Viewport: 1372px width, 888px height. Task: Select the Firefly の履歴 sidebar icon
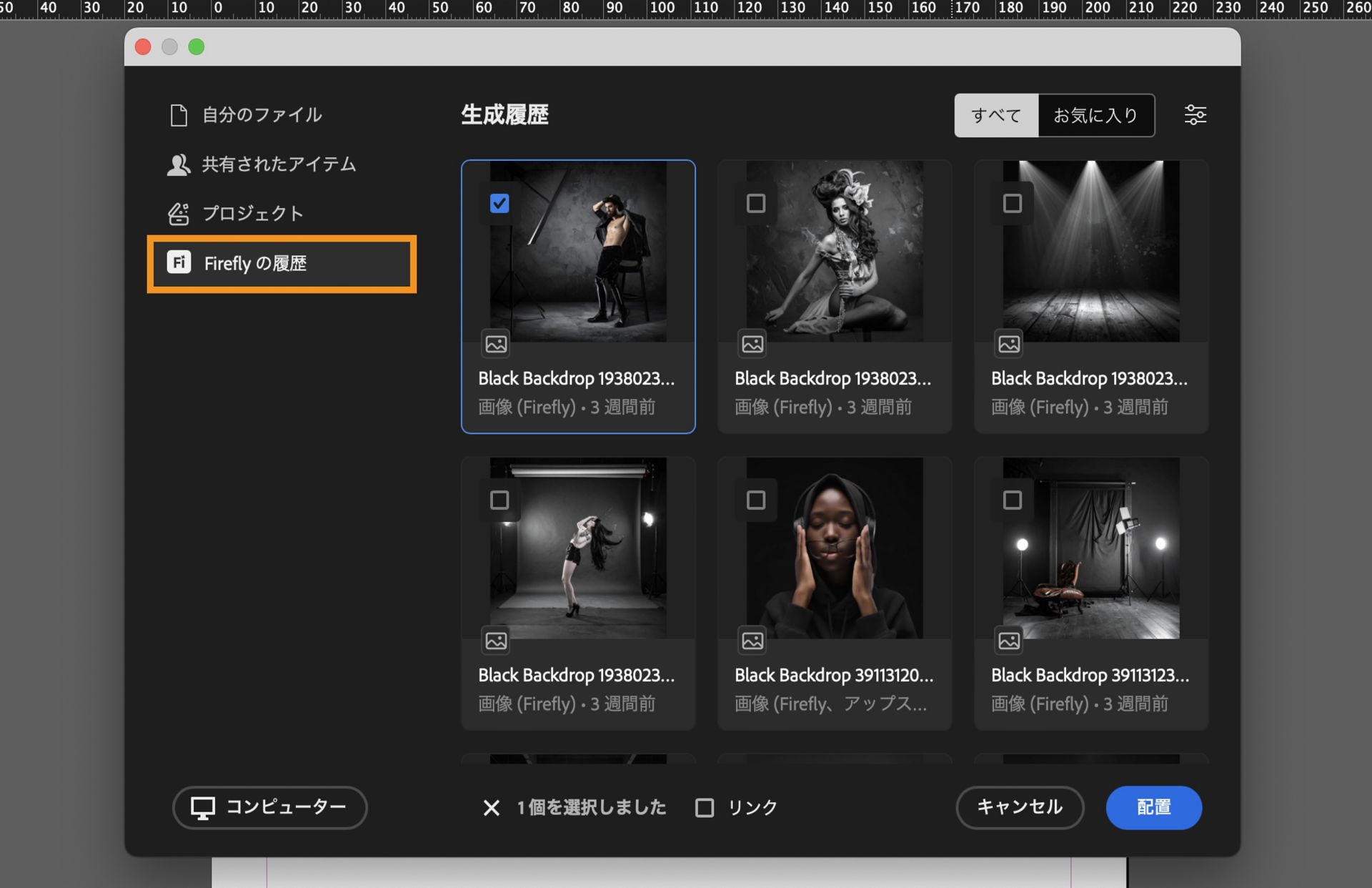tap(179, 264)
